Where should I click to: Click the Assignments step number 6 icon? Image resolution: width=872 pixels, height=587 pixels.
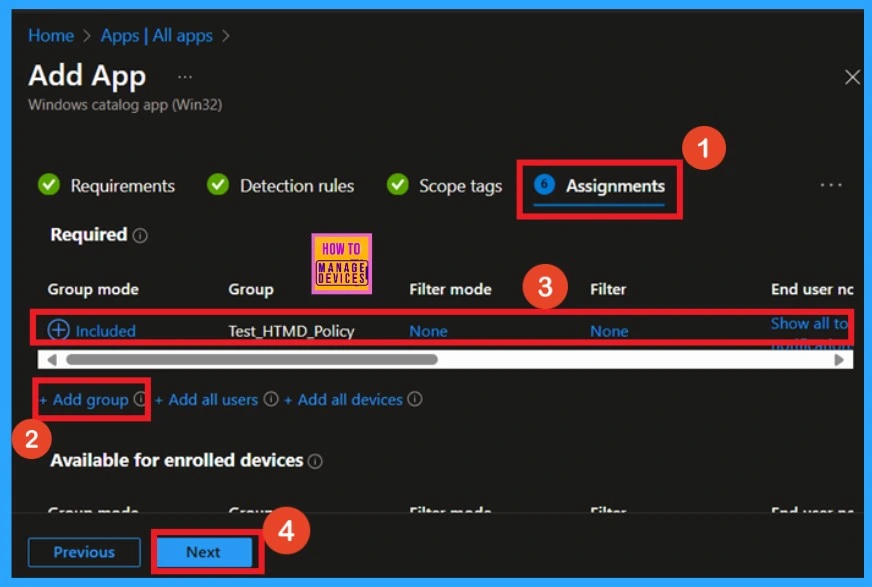(544, 184)
